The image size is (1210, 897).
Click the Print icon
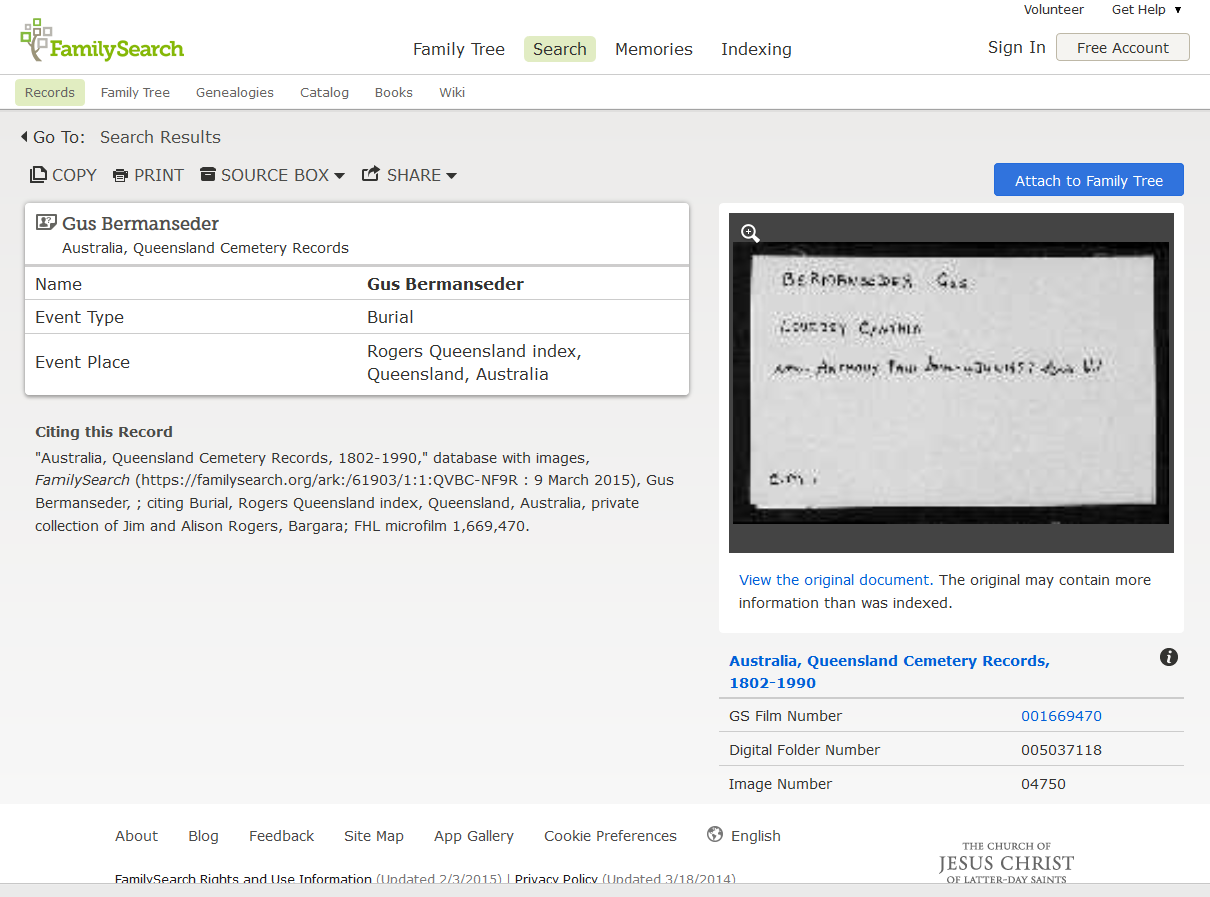pos(121,176)
